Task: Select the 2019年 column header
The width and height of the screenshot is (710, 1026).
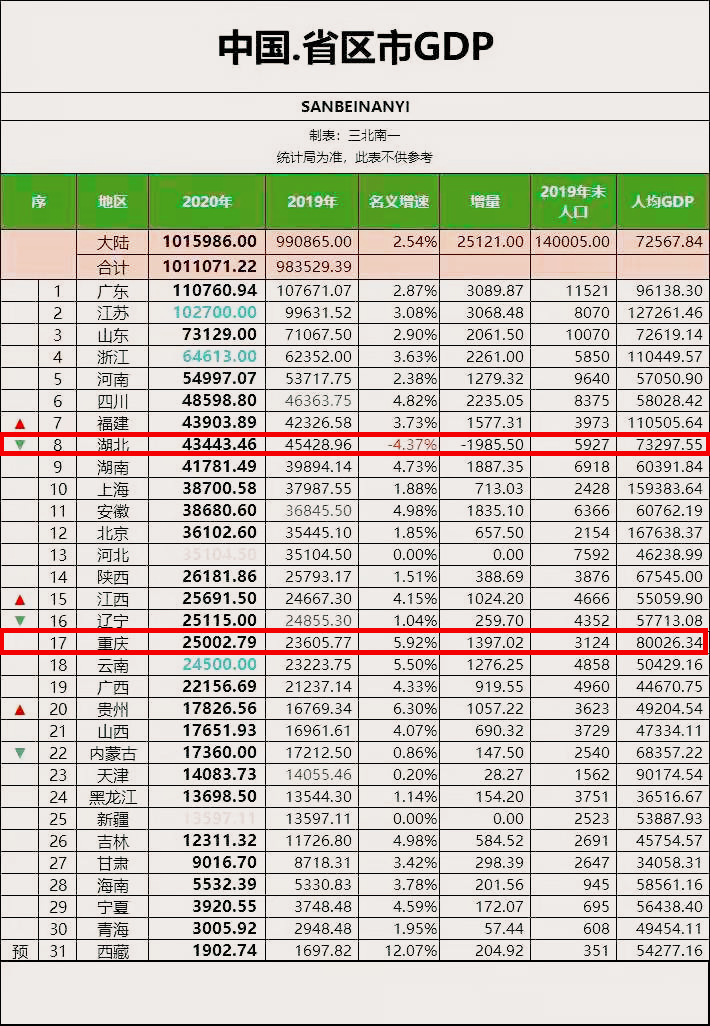Action: click(x=311, y=202)
